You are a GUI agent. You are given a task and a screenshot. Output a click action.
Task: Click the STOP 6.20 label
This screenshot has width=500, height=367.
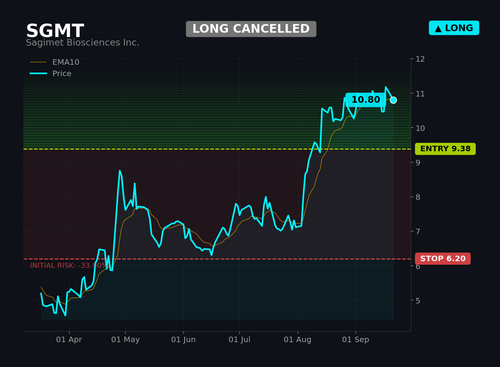click(x=443, y=259)
